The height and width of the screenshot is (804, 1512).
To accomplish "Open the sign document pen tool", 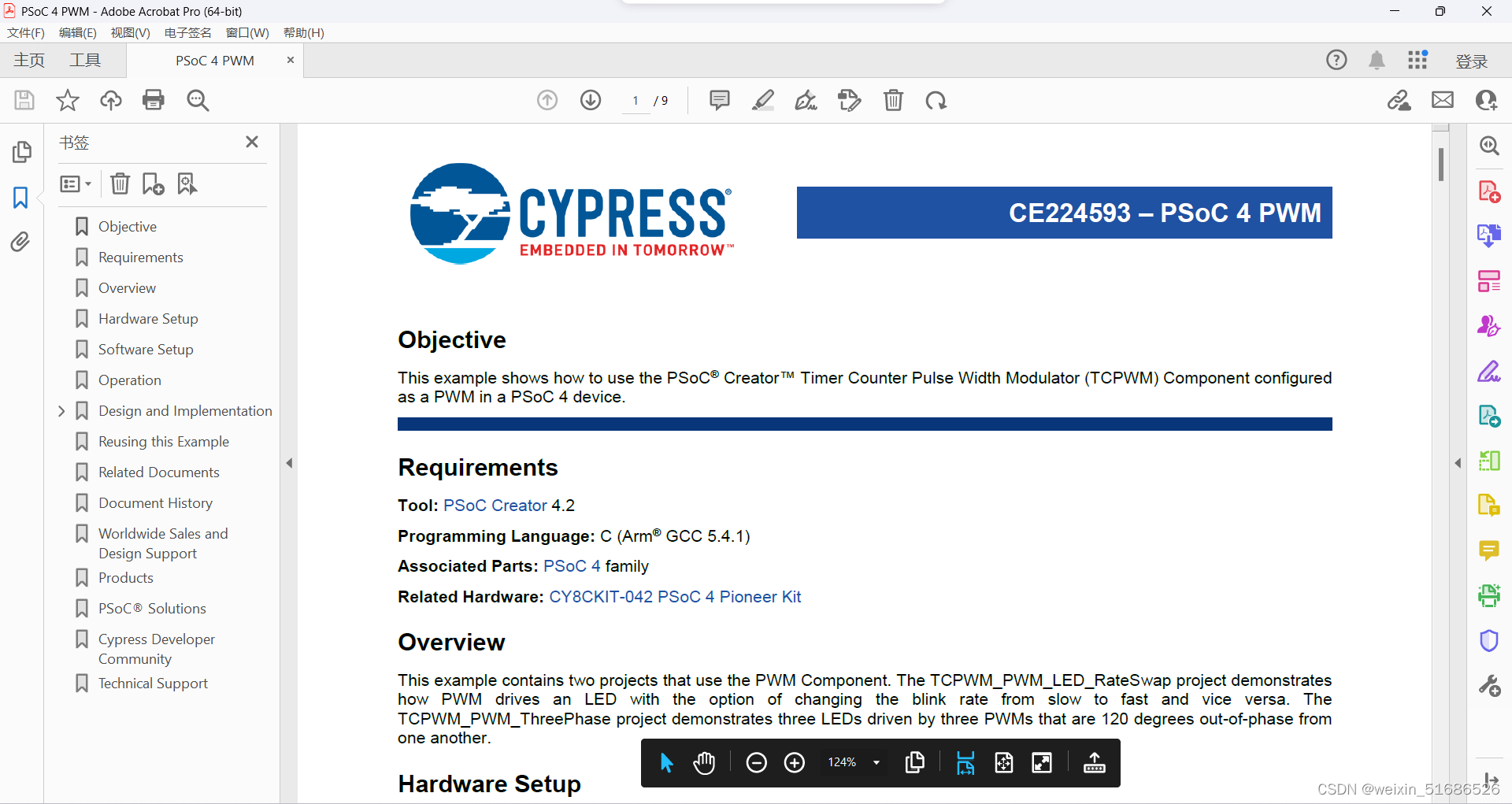I will point(806,100).
